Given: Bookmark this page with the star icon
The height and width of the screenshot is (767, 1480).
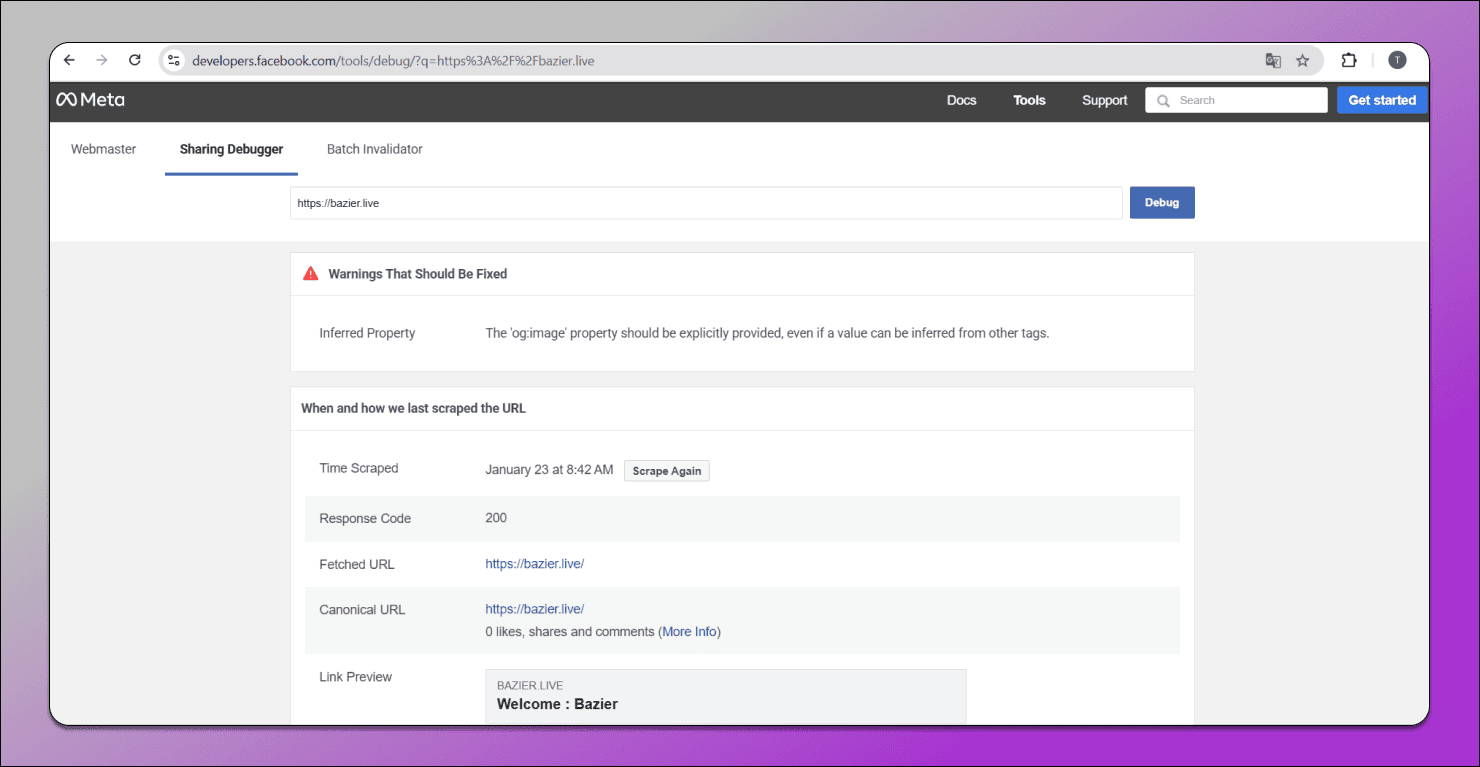Looking at the screenshot, I should coord(1303,60).
